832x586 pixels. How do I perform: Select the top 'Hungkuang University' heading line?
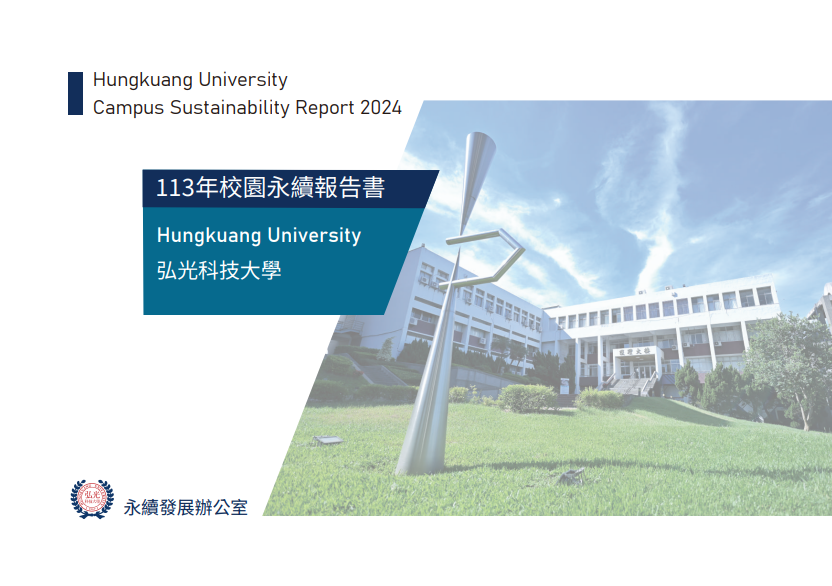coord(190,80)
